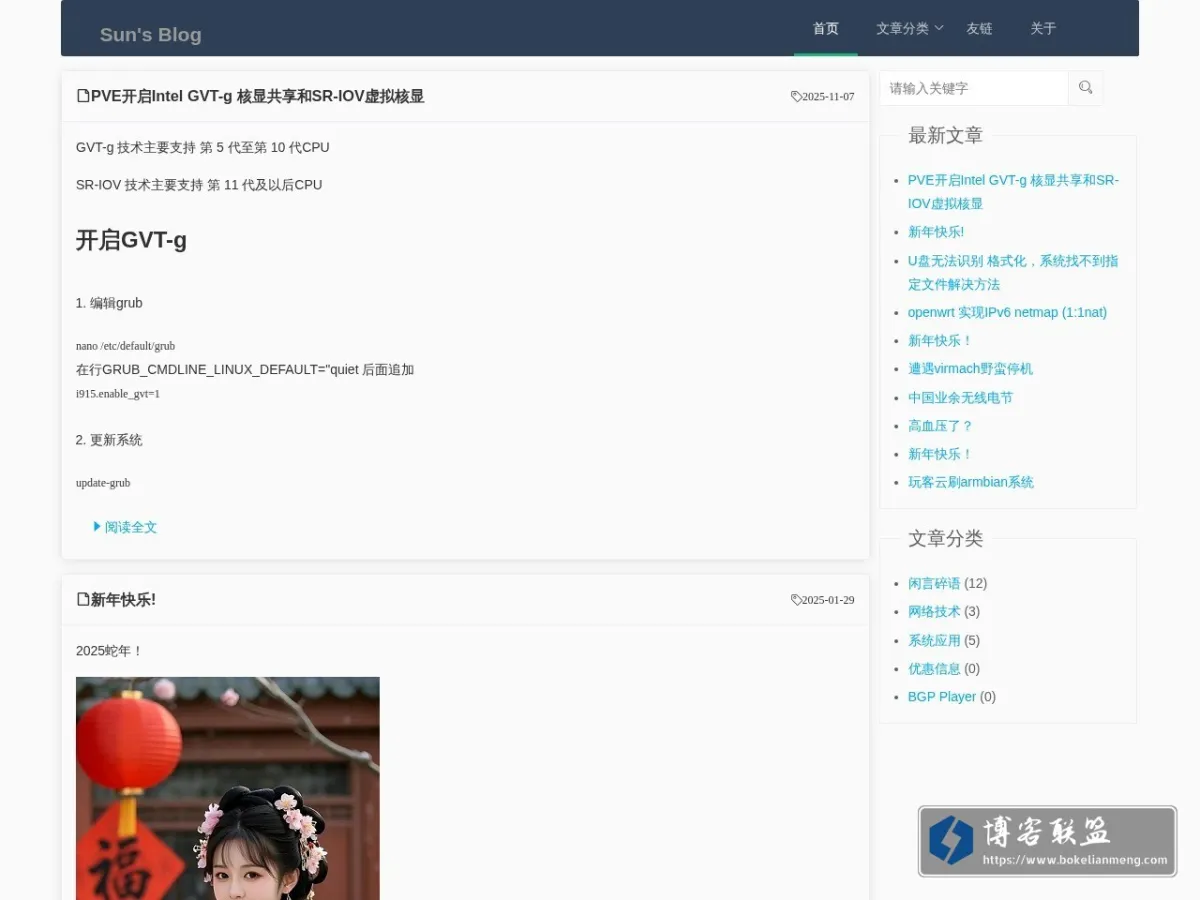Open 高血压了？ article link
The width and height of the screenshot is (1200, 900).
click(x=940, y=426)
